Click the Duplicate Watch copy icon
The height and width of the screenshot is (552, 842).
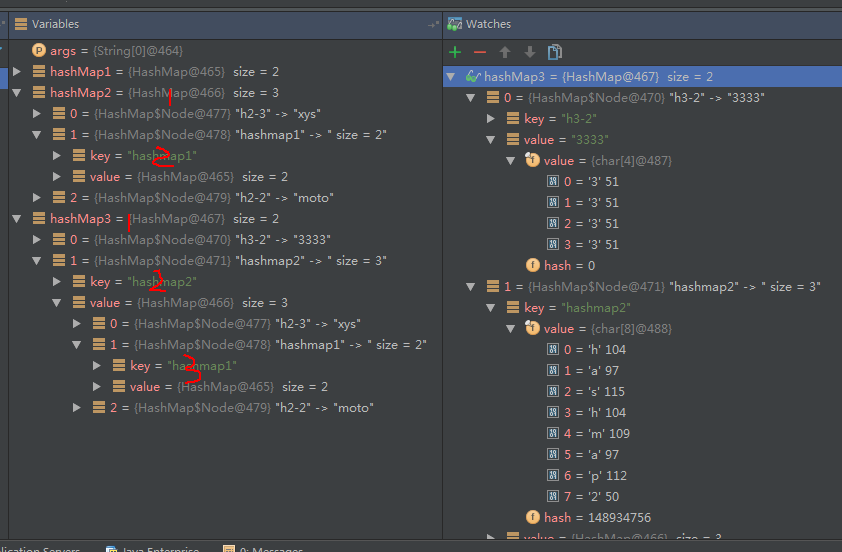(x=555, y=52)
